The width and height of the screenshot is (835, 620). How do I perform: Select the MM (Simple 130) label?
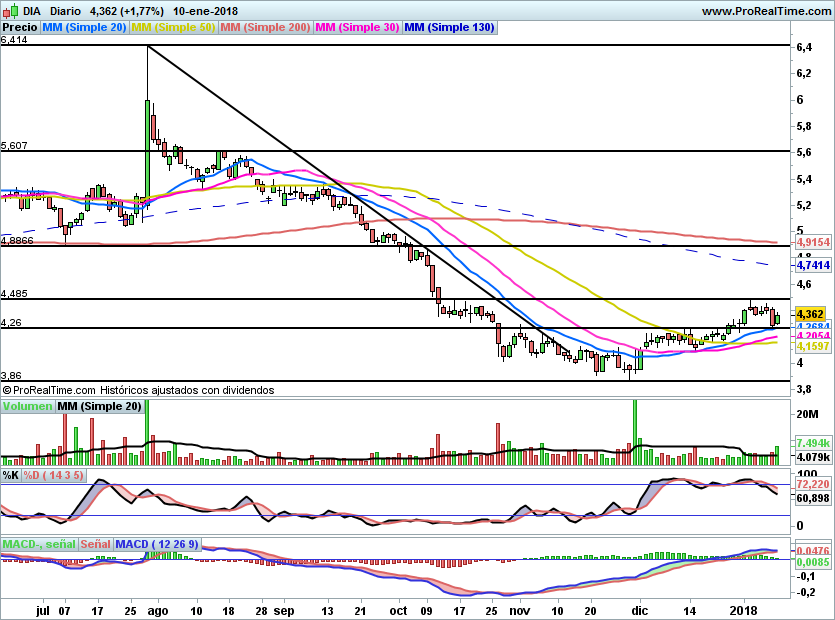tap(449, 28)
